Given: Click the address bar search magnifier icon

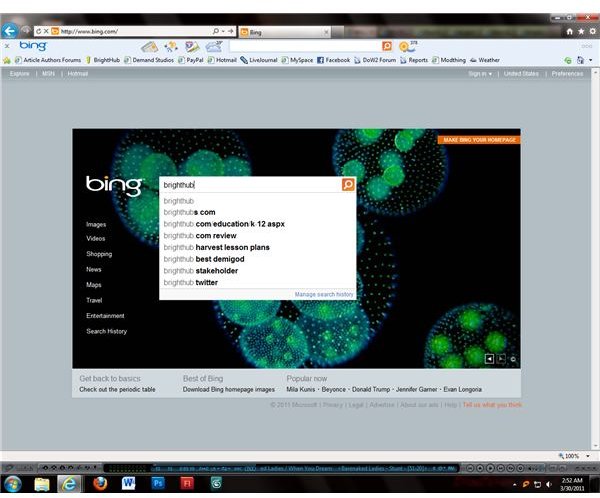Looking at the screenshot, I should (x=215, y=31).
